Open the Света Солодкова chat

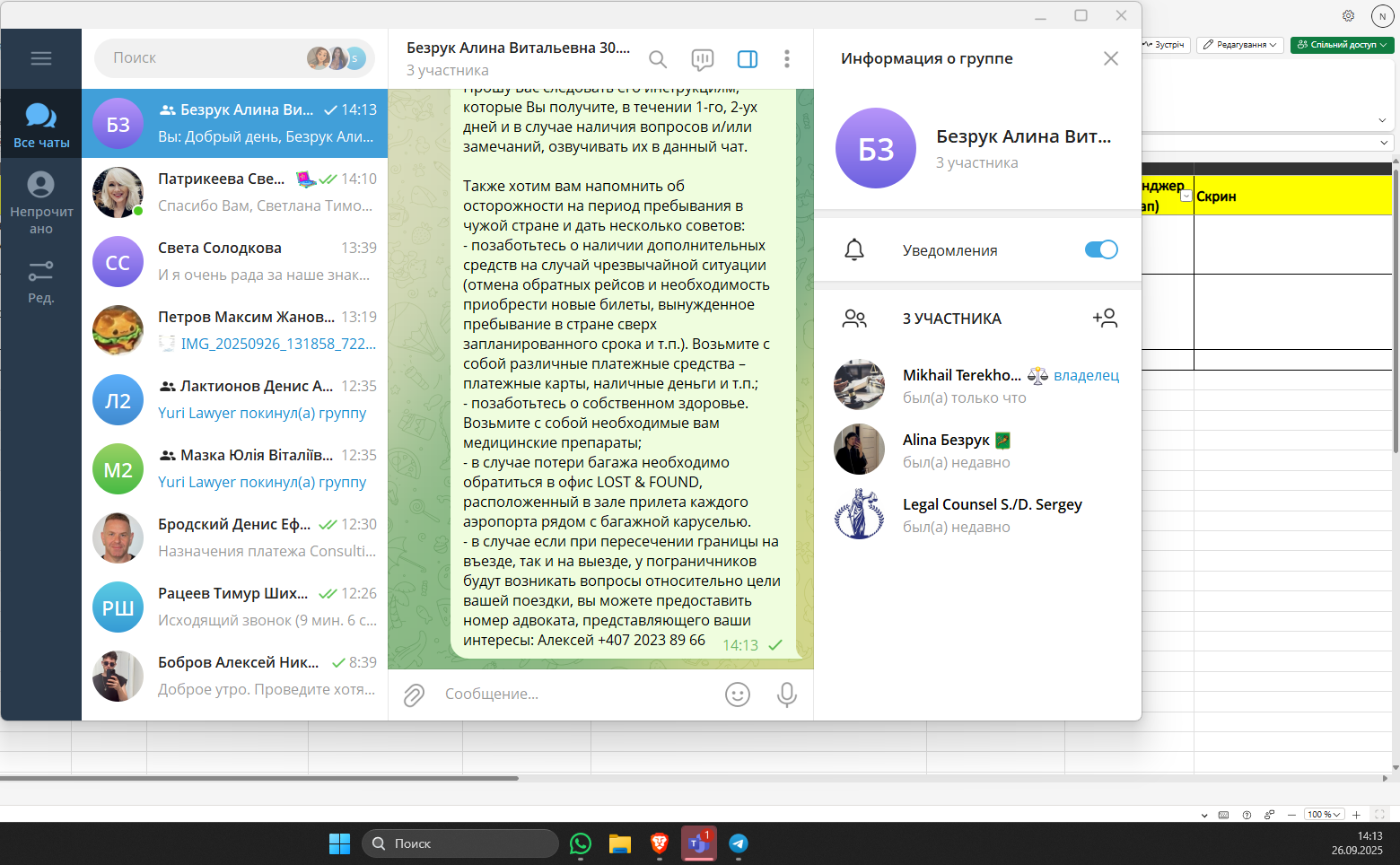(x=234, y=262)
